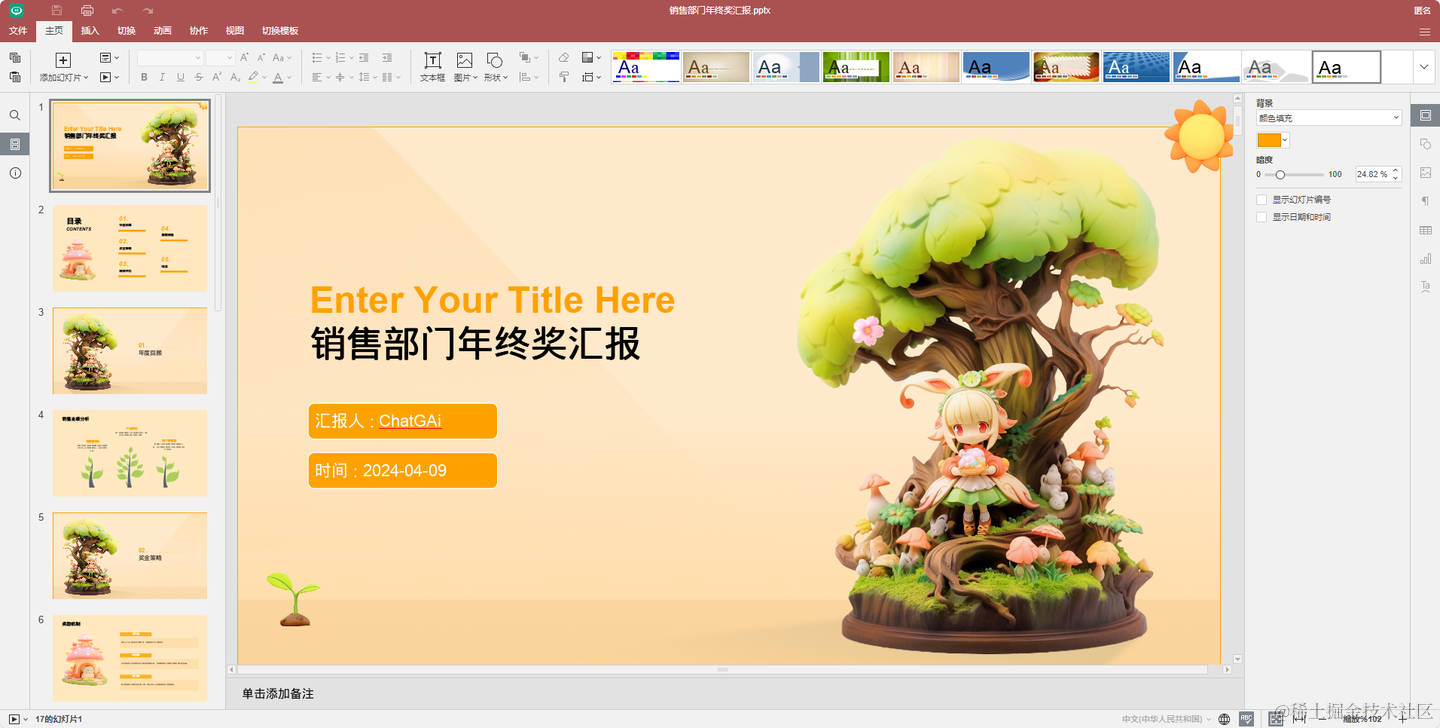Expand the background color picker dropdown
1440x728 pixels.
click(1285, 140)
